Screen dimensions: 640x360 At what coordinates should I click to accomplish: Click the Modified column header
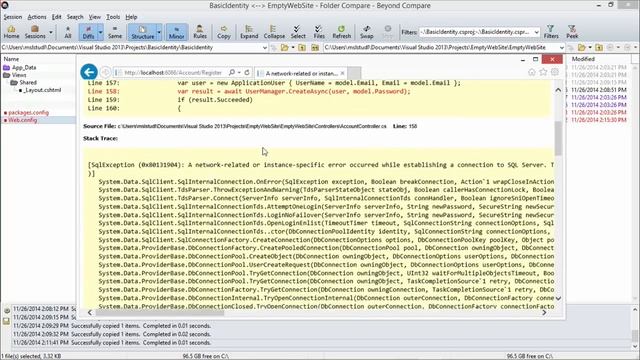tap(583, 59)
